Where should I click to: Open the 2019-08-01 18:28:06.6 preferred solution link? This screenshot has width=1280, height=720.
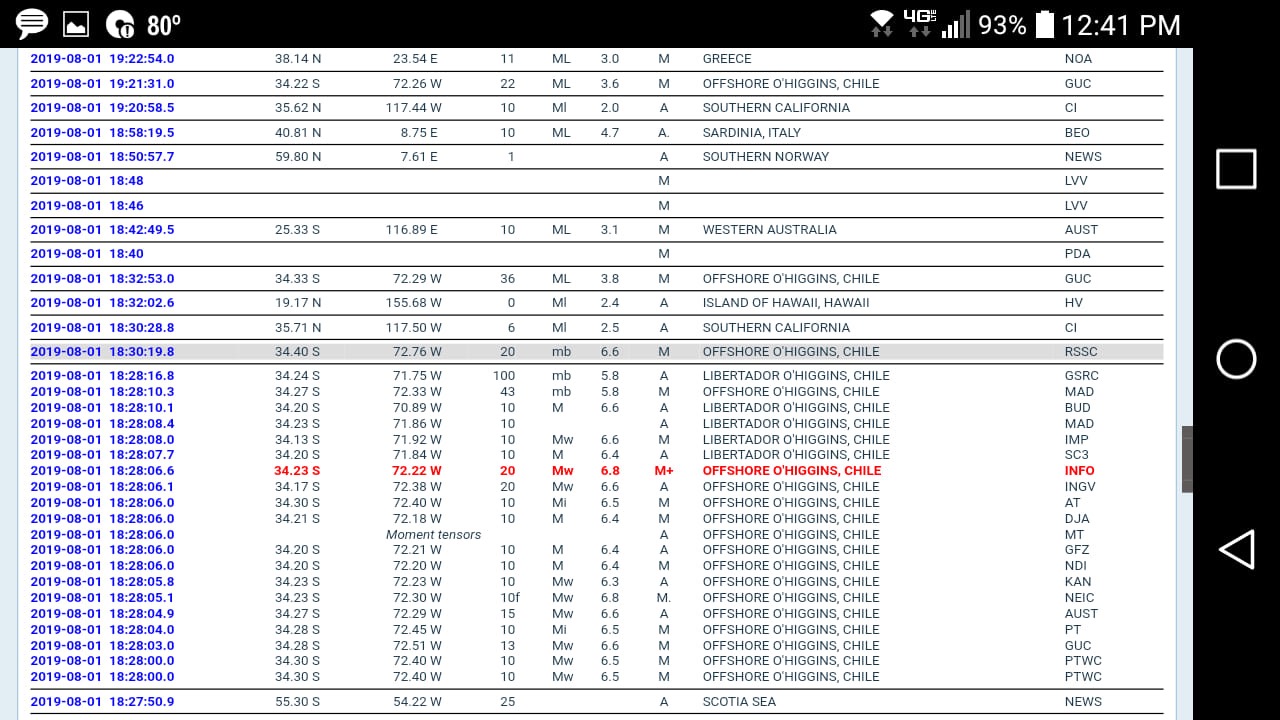click(x=102, y=471)
